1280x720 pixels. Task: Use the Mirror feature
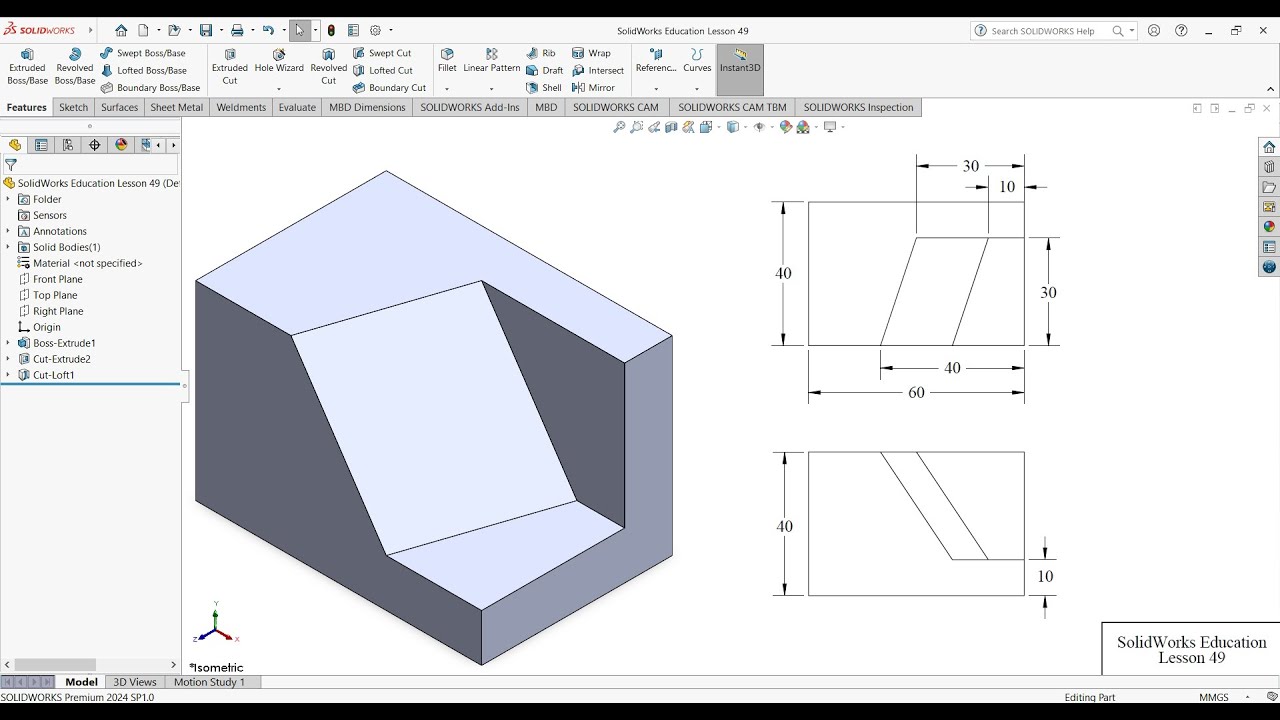594,87
